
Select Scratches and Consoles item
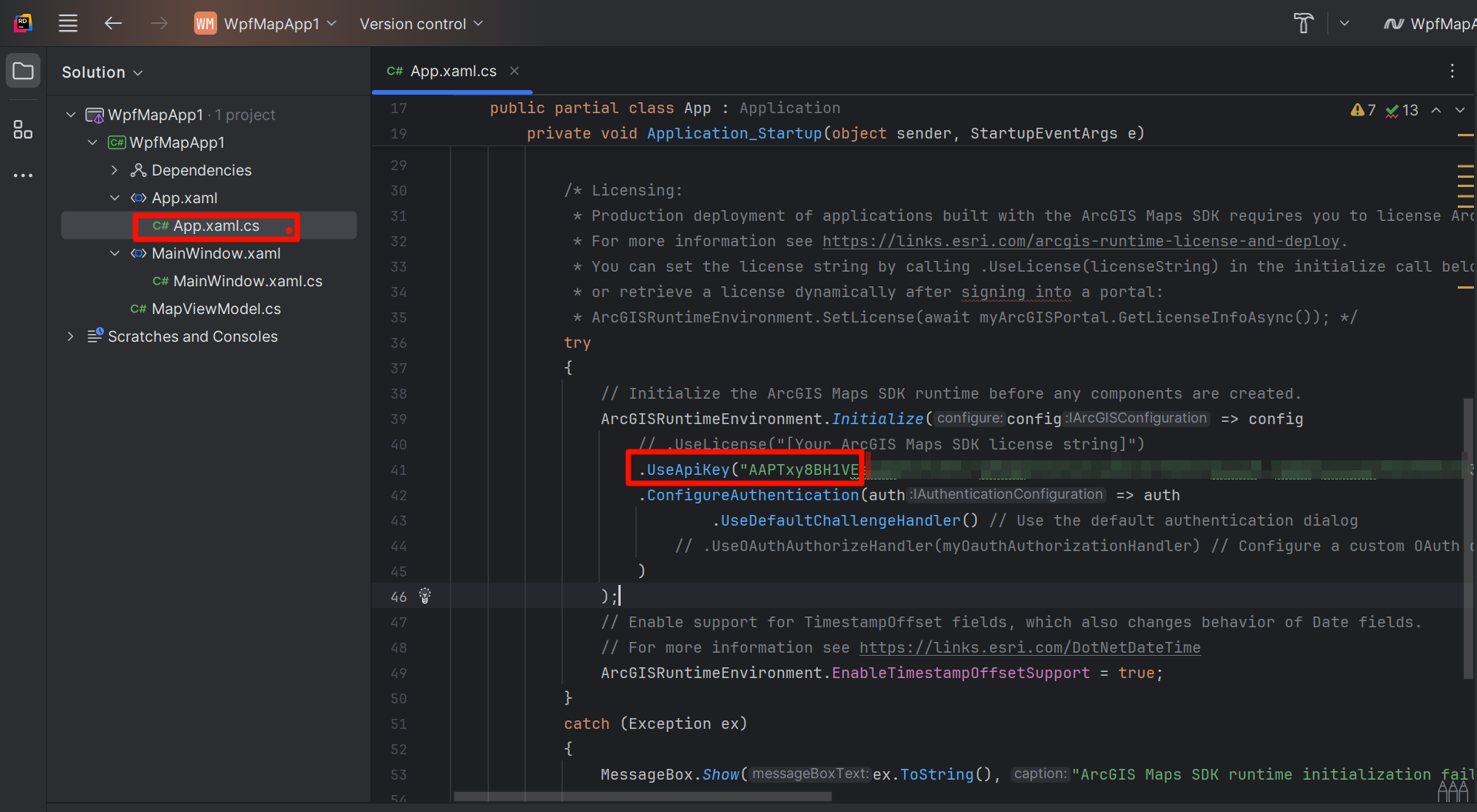pos(193,336)
